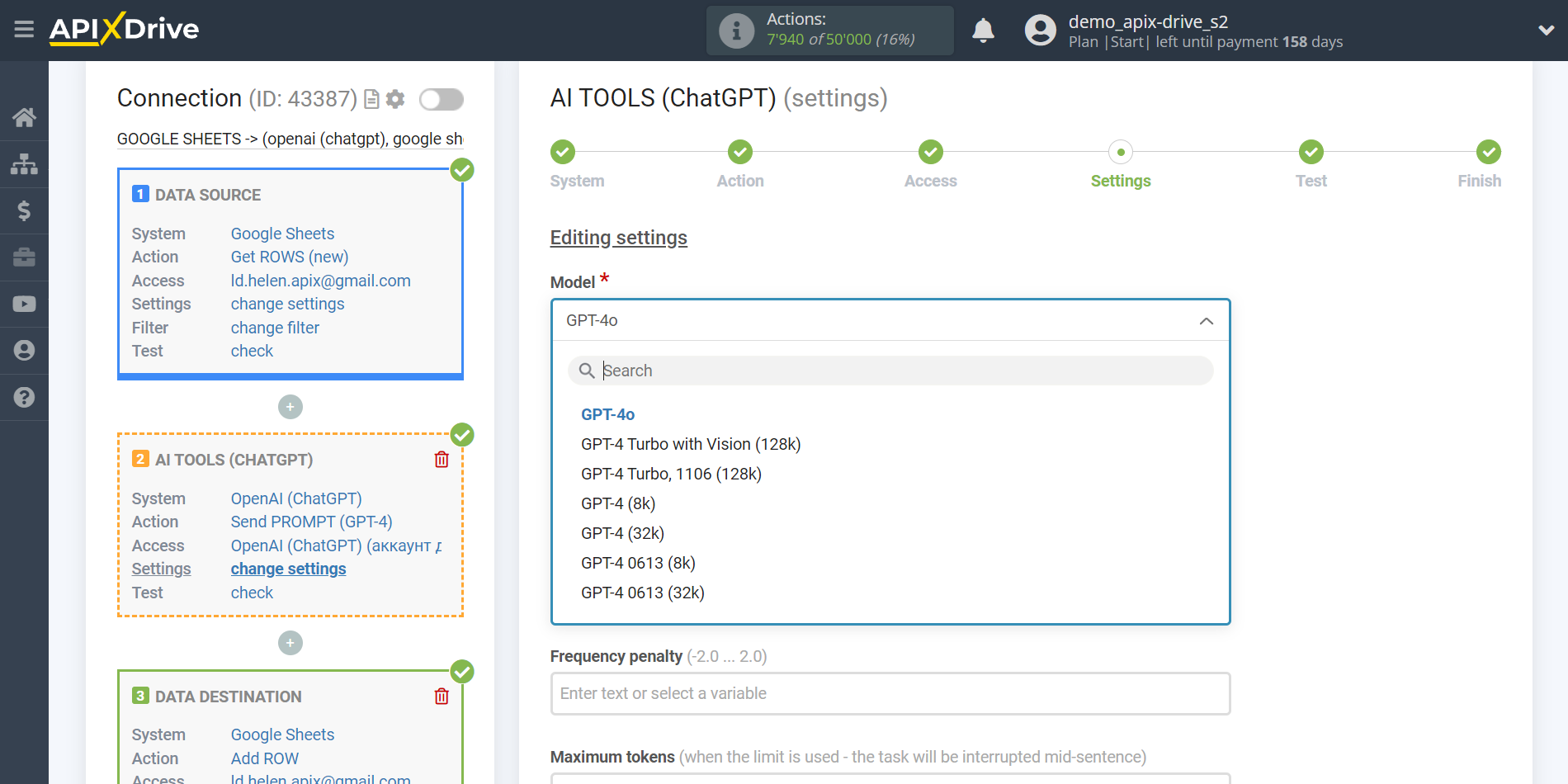1568x784 pixels.
Task: Open OpenAI (ChatGPT) account access link
Action: (337, 545)
